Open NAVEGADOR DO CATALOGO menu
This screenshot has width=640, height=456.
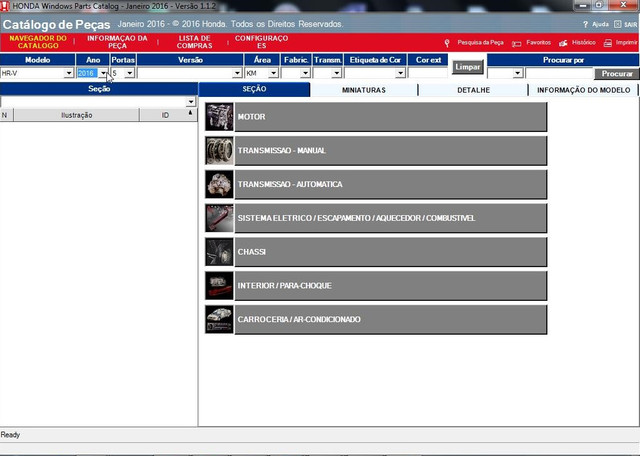(x=38, y=42)
